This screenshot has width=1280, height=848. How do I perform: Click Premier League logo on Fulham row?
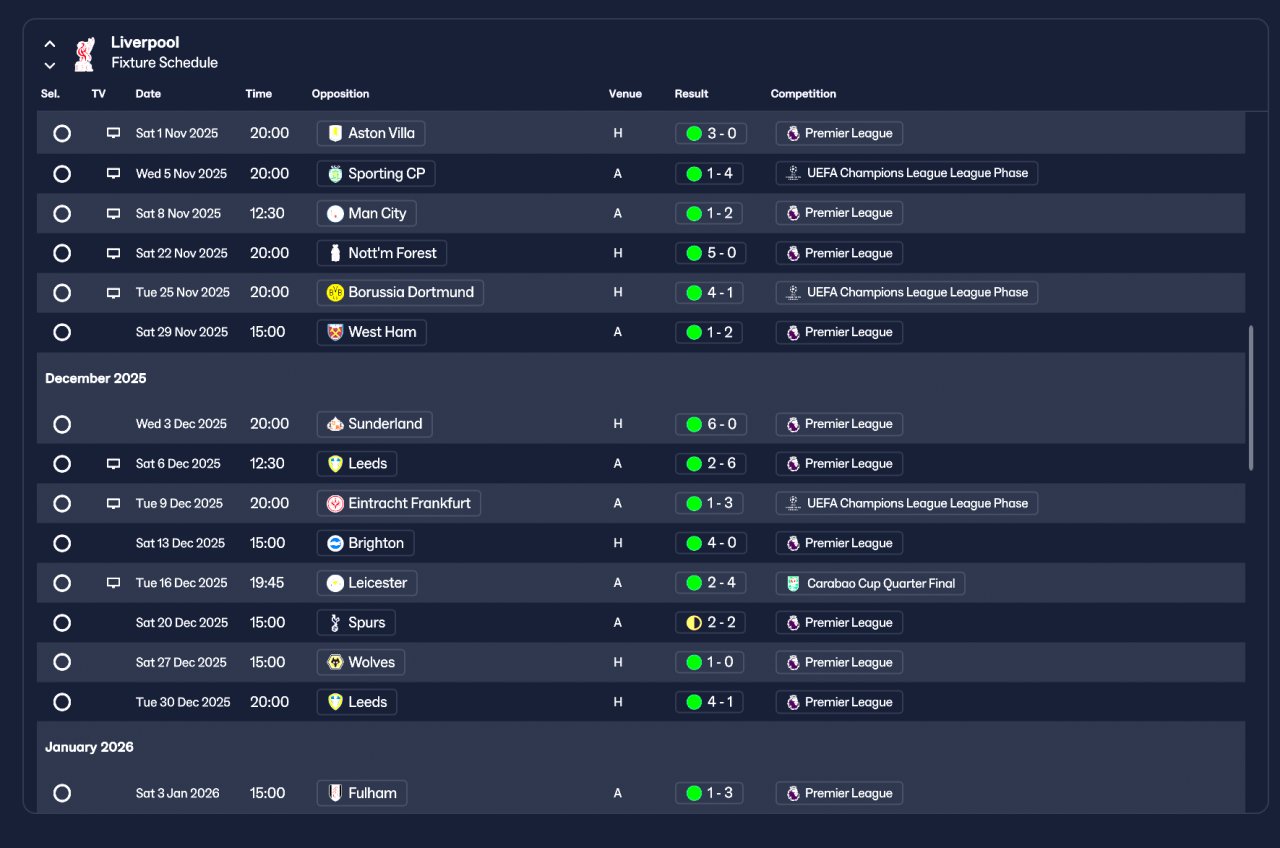[793, 793]
